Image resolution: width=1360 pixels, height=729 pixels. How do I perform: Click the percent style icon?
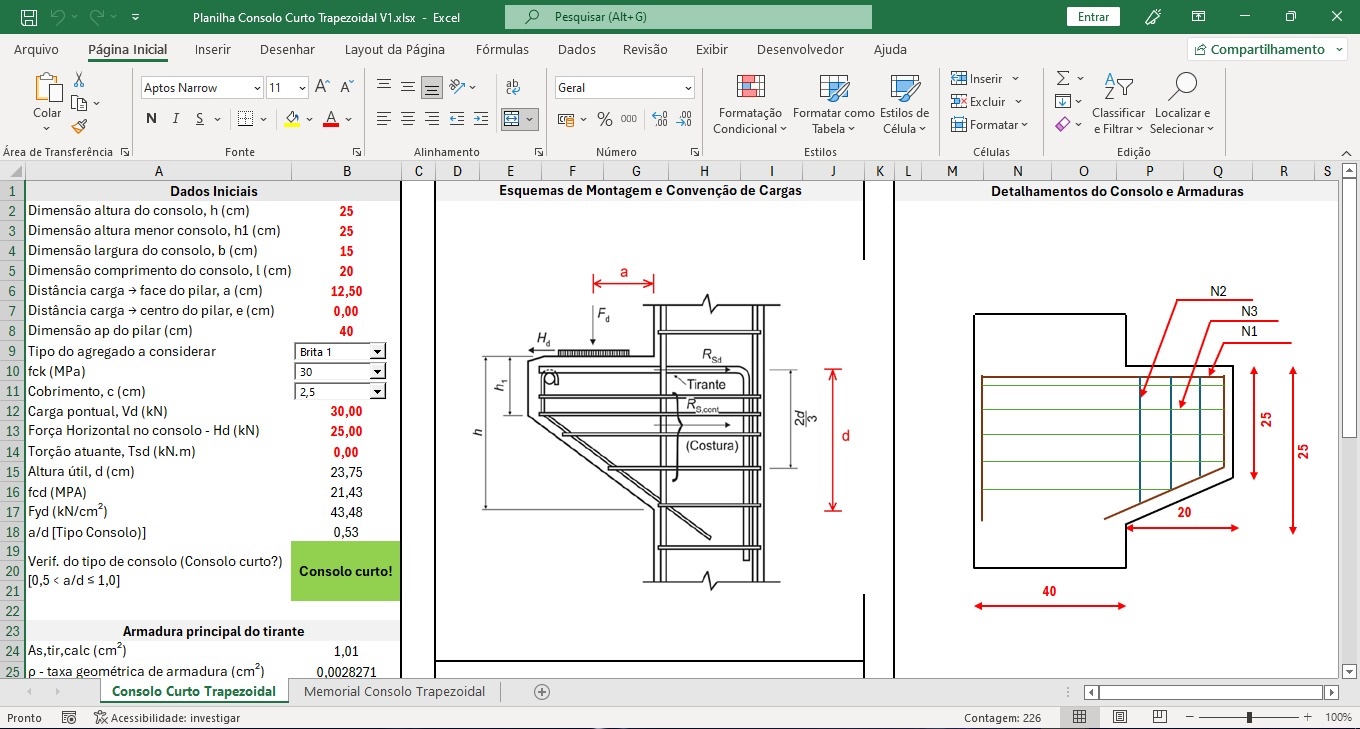[604, 119]
